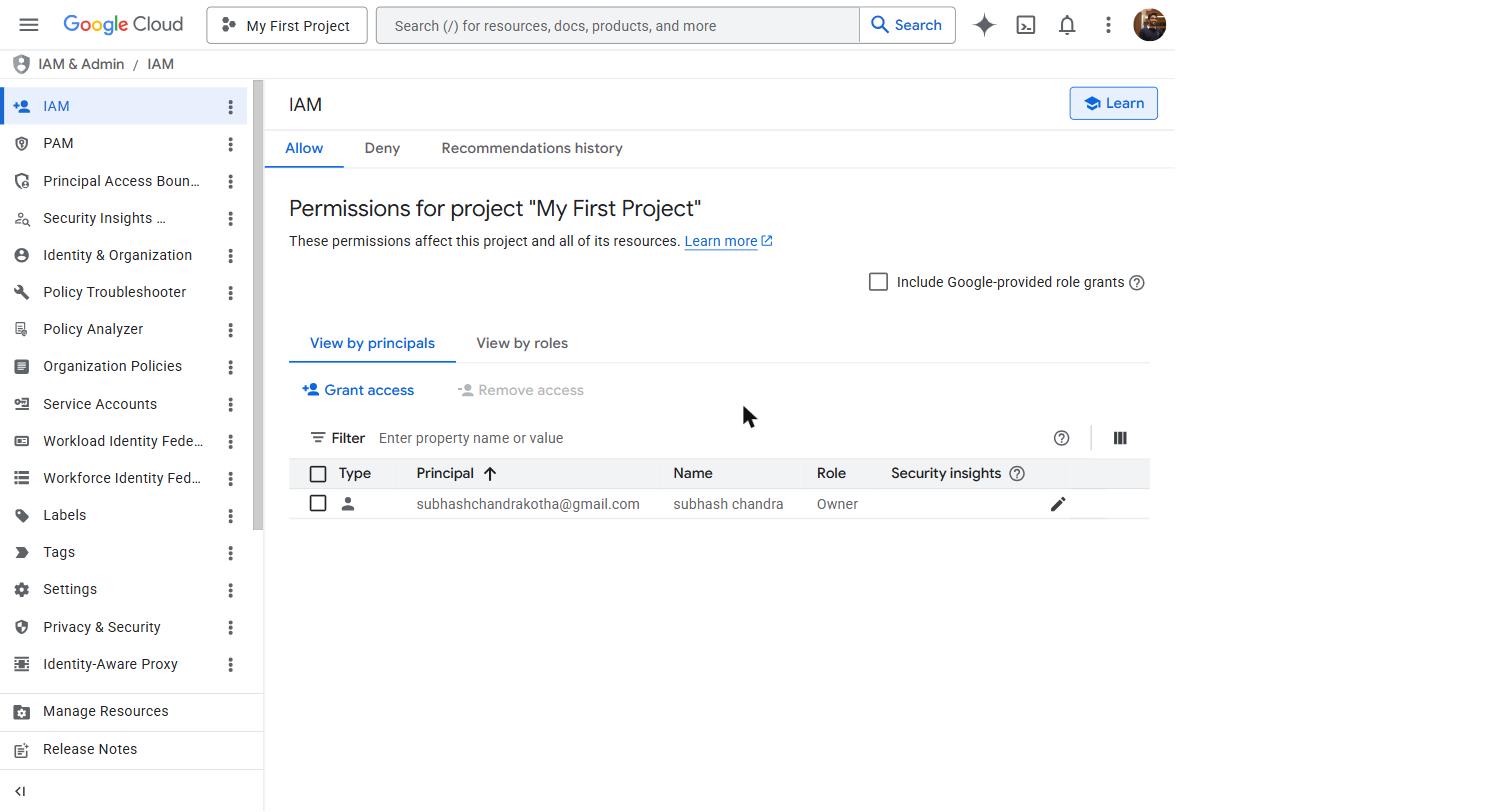The width and height of the screenshot is (1486, 812).
Task: Open three-dot menu beside Labels
Action: [230, 515]
